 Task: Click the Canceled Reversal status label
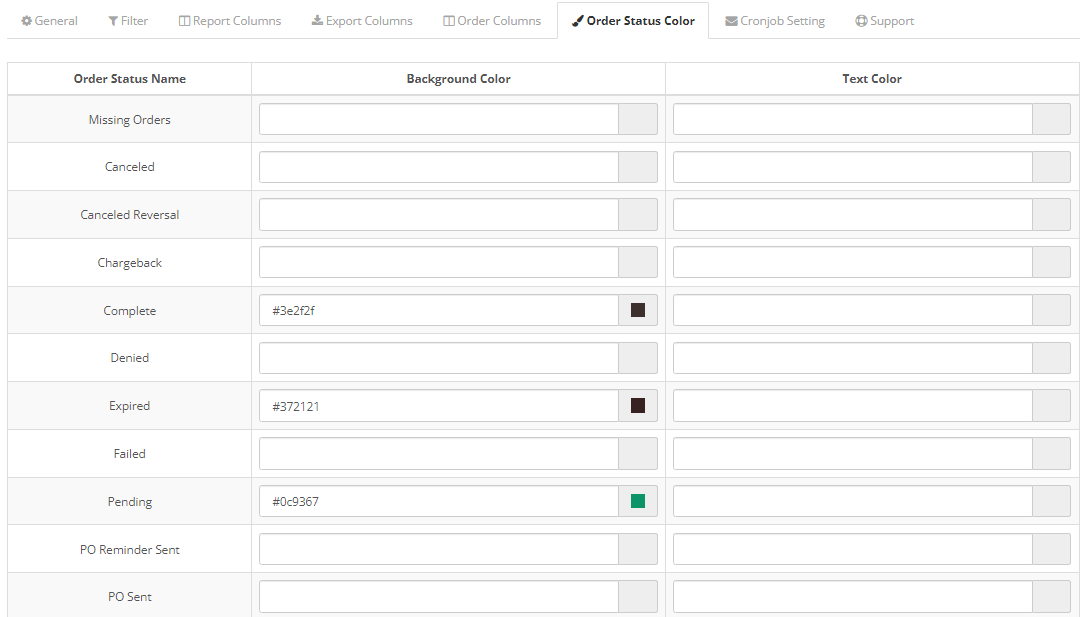(x=130, y=215)
